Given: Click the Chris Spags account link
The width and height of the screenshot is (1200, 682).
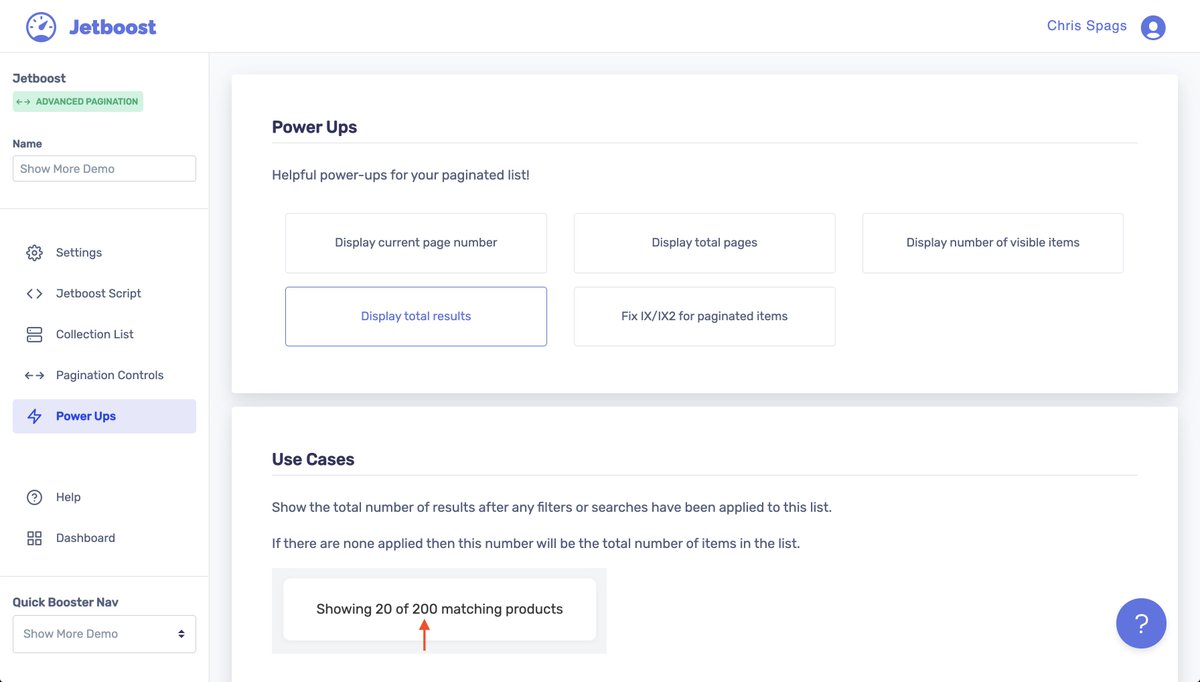Looking at the screenshot, I should coord(1087,26).
